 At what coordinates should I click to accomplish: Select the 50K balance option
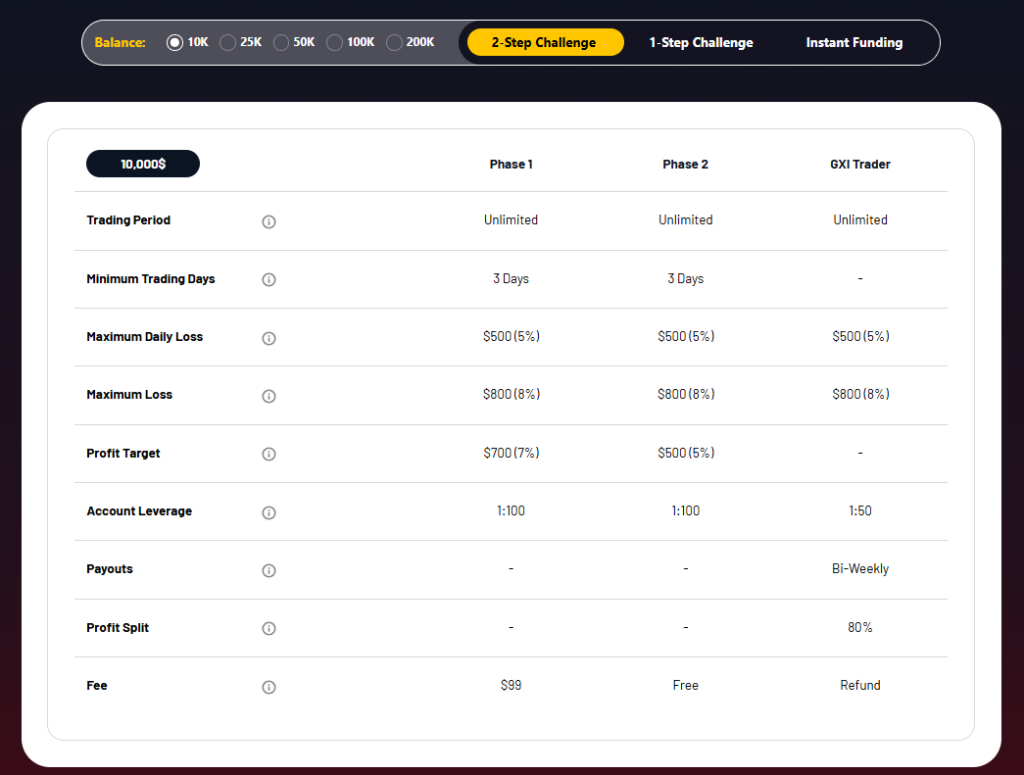click(x=280, y=42)
